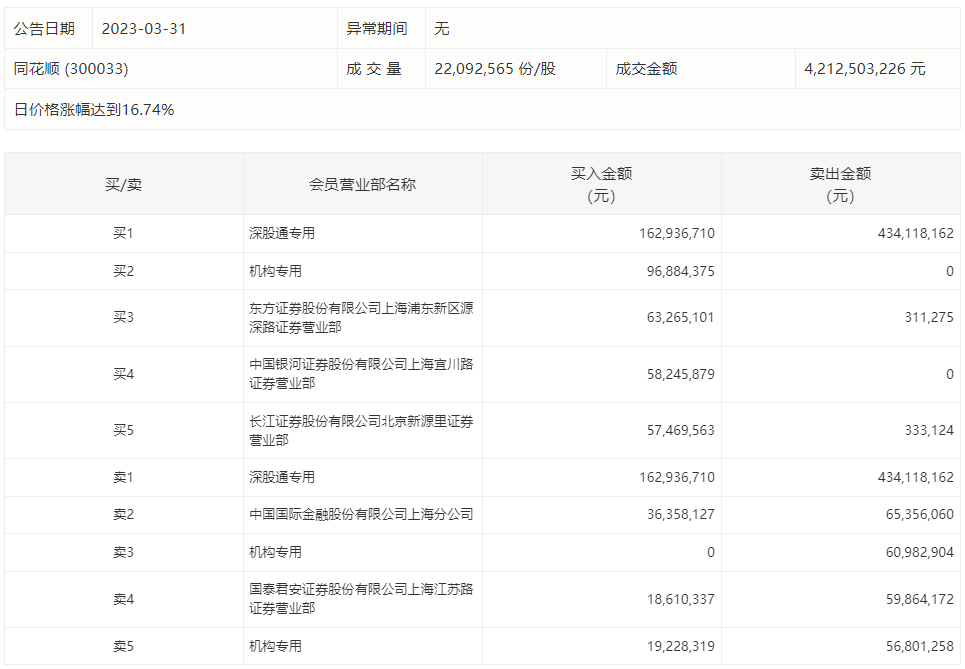
Task: Click the 买3 row label
Action: pyautogui.click(x=123, y=318)
